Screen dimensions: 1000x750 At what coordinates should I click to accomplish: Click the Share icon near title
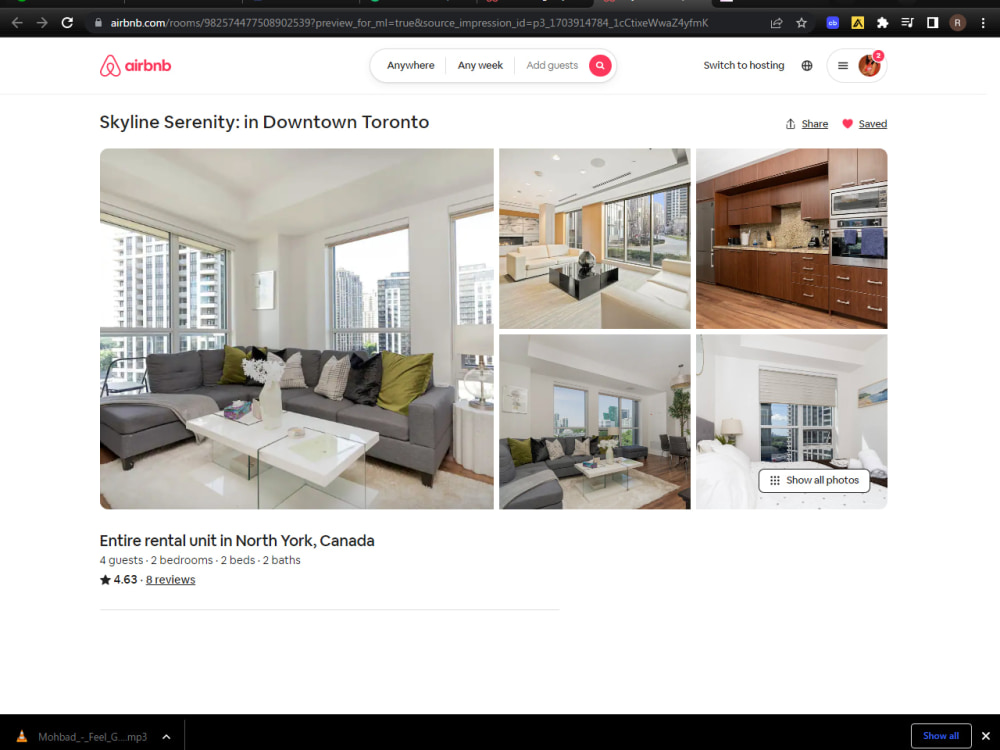(790, 124)
